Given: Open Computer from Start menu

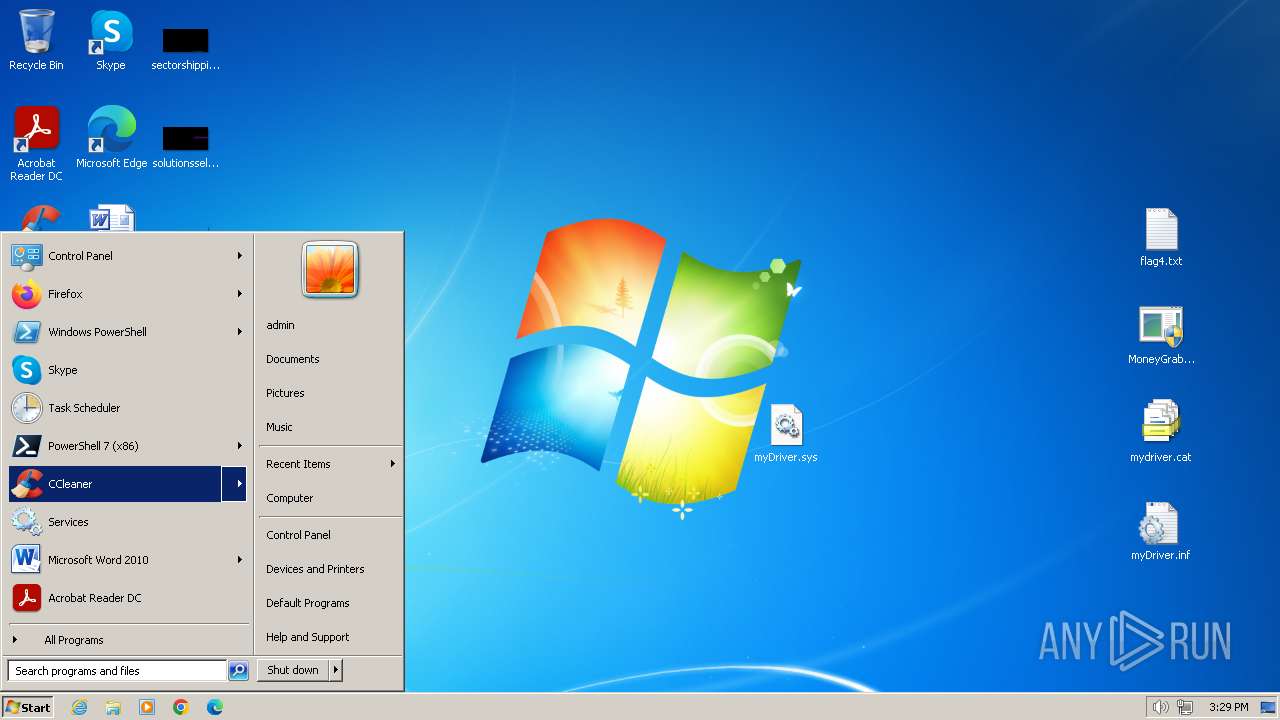Looking at the screenshot, I should point(330,498).
